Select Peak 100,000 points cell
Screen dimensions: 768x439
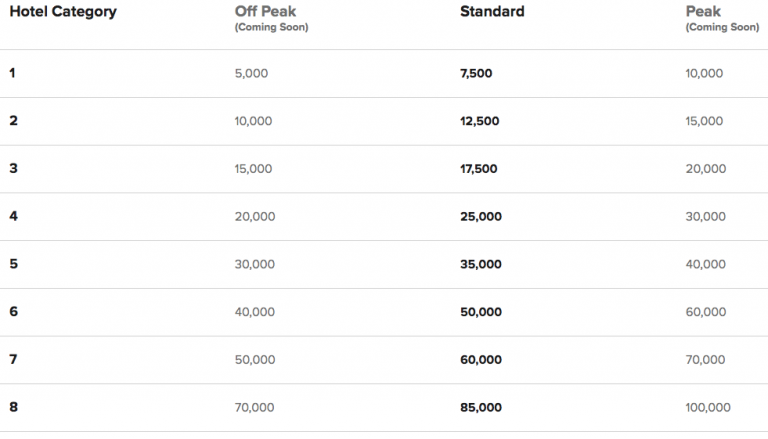(708, 408)
